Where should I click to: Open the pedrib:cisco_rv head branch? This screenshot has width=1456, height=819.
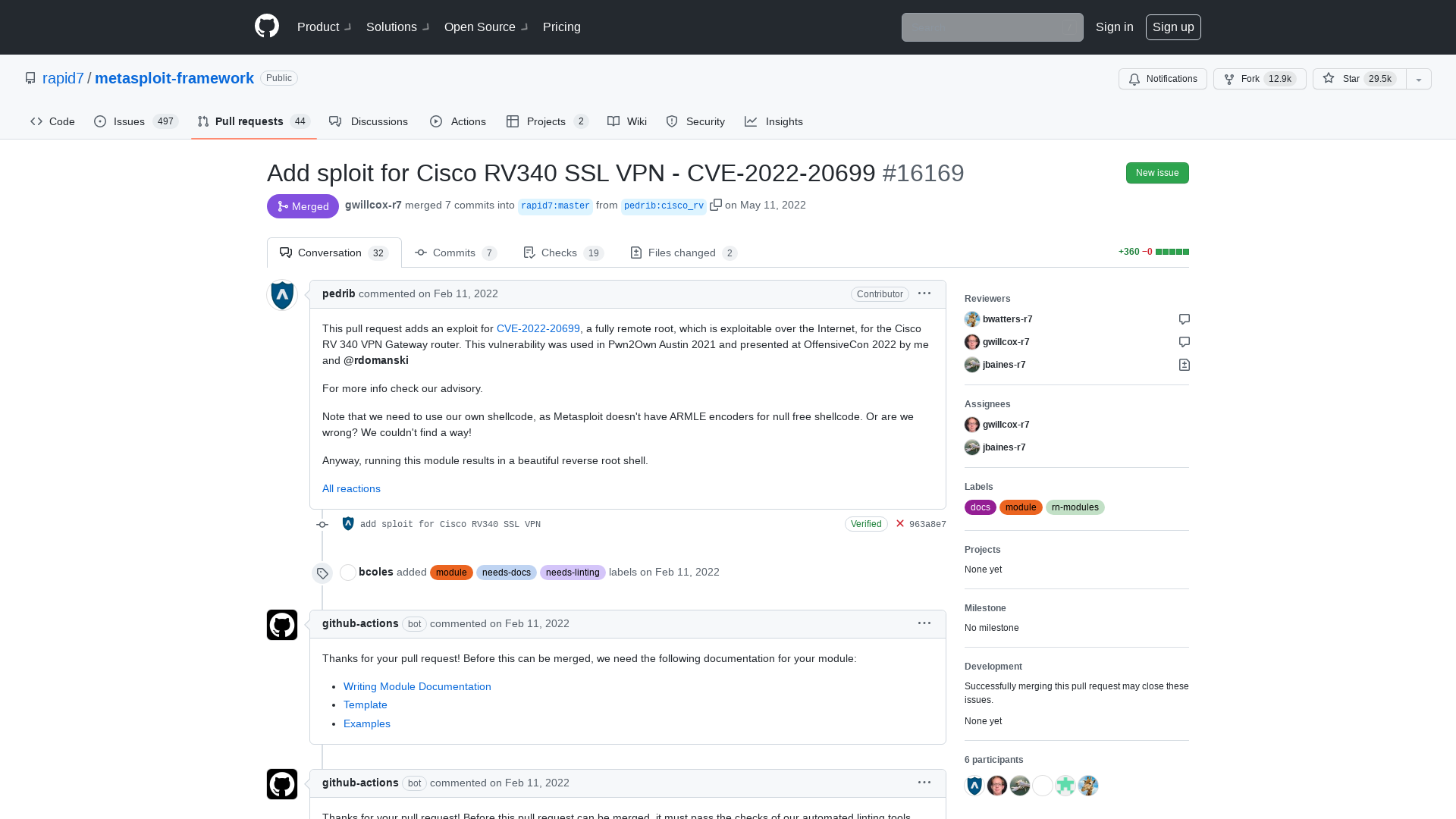tap(664, 206)
